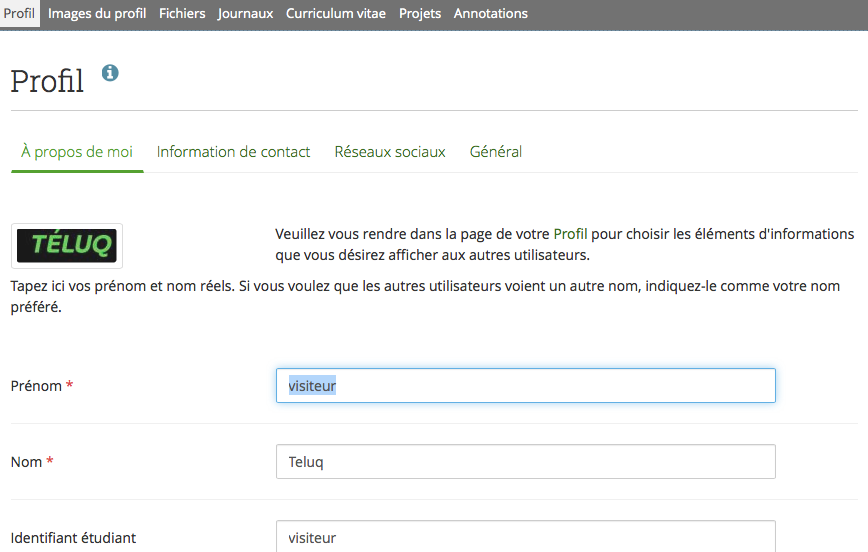This screenshot has height=552, width=868.
Task: Open the Général tab
Action: [496, 152]
